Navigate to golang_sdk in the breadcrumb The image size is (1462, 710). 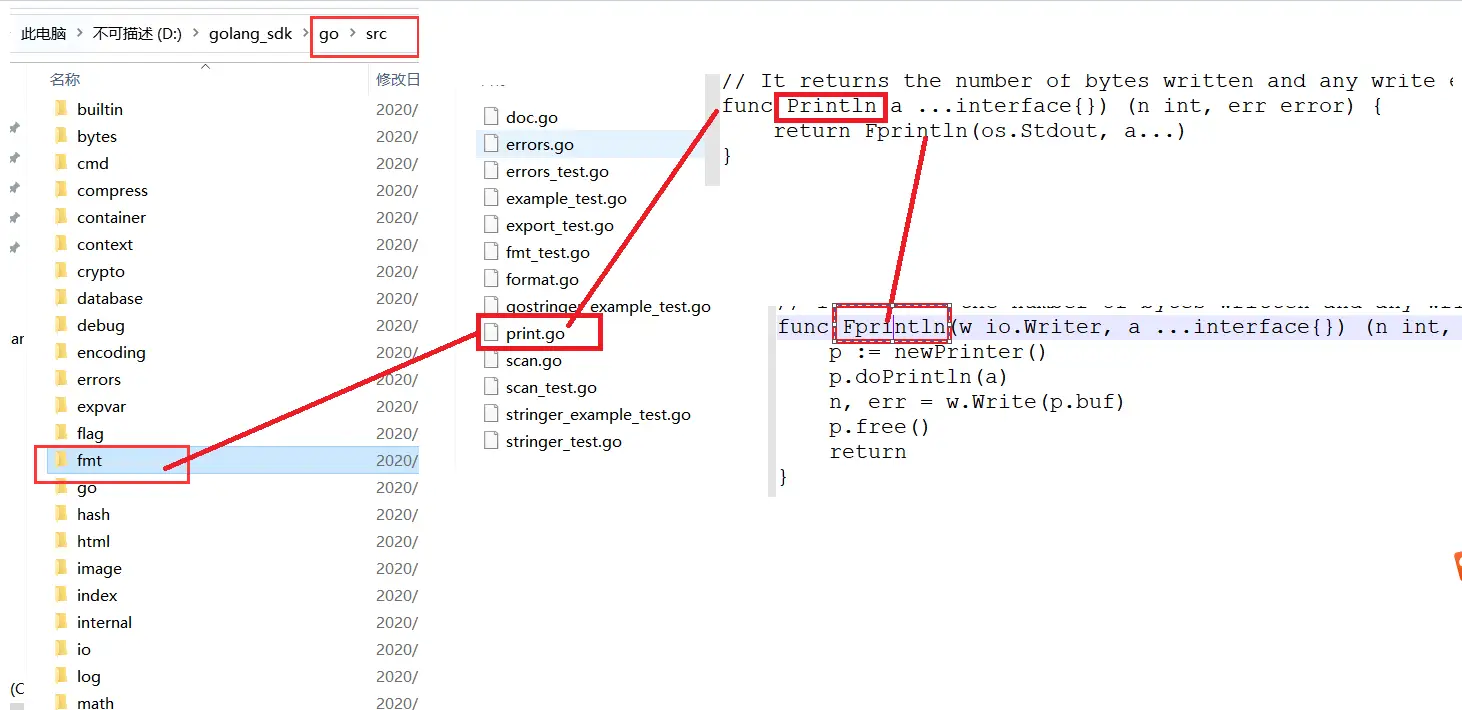click(x=250, y=34)
